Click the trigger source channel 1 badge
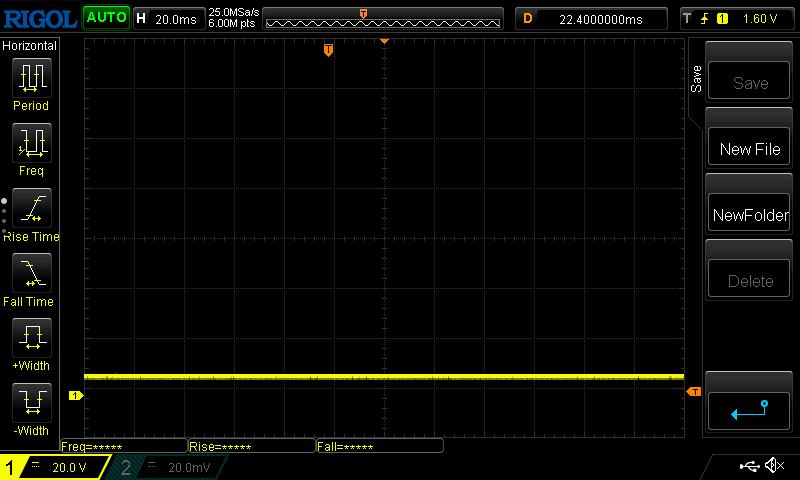The image size is (800, 480). tap(722, 19)
